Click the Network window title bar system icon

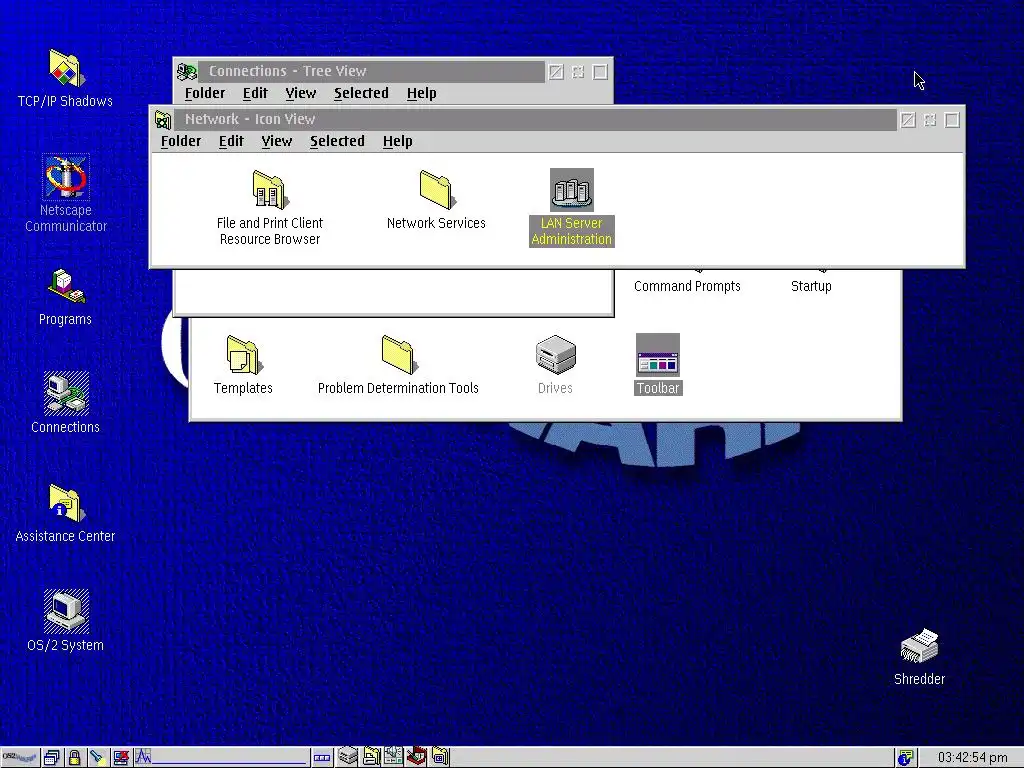163,120
